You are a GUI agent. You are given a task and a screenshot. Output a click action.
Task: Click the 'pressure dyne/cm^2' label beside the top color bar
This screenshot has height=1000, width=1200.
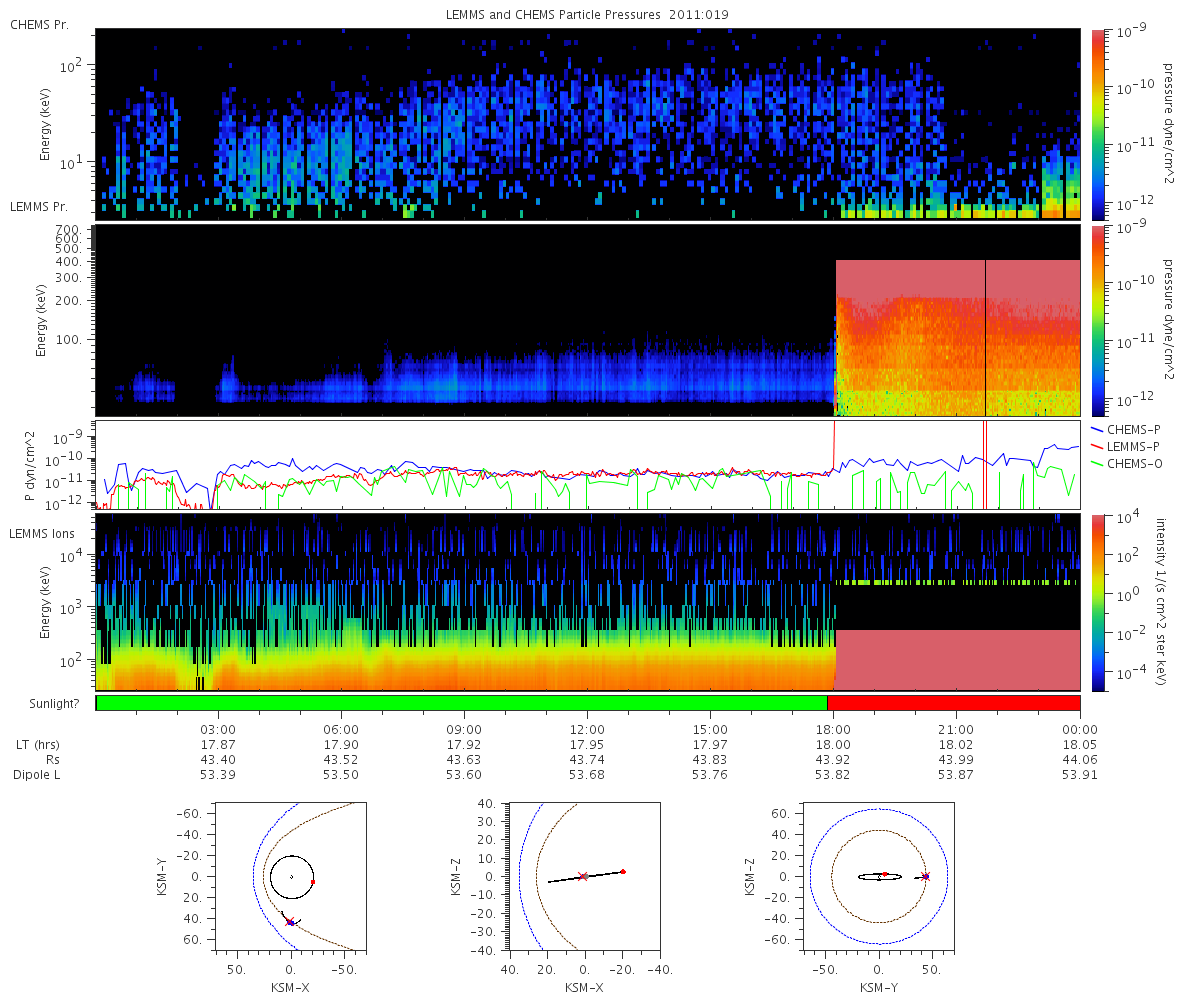(x=1168, y=122)
